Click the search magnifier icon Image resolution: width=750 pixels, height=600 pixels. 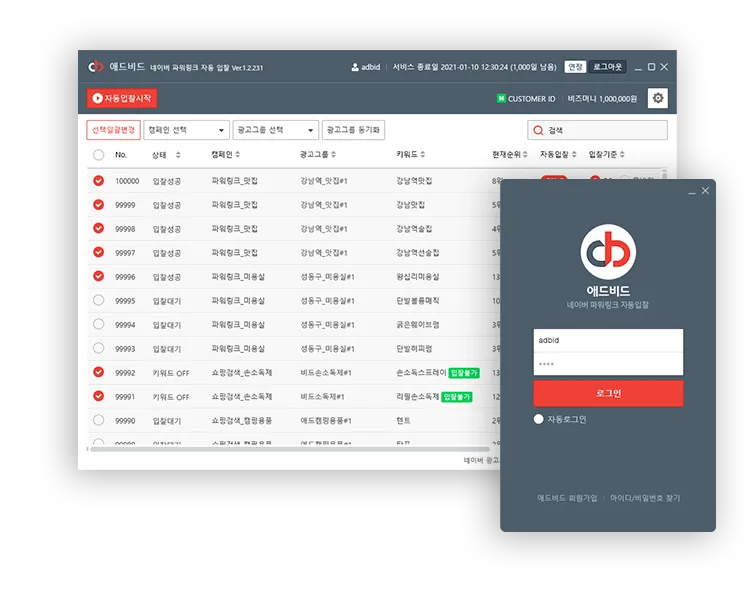538,130
